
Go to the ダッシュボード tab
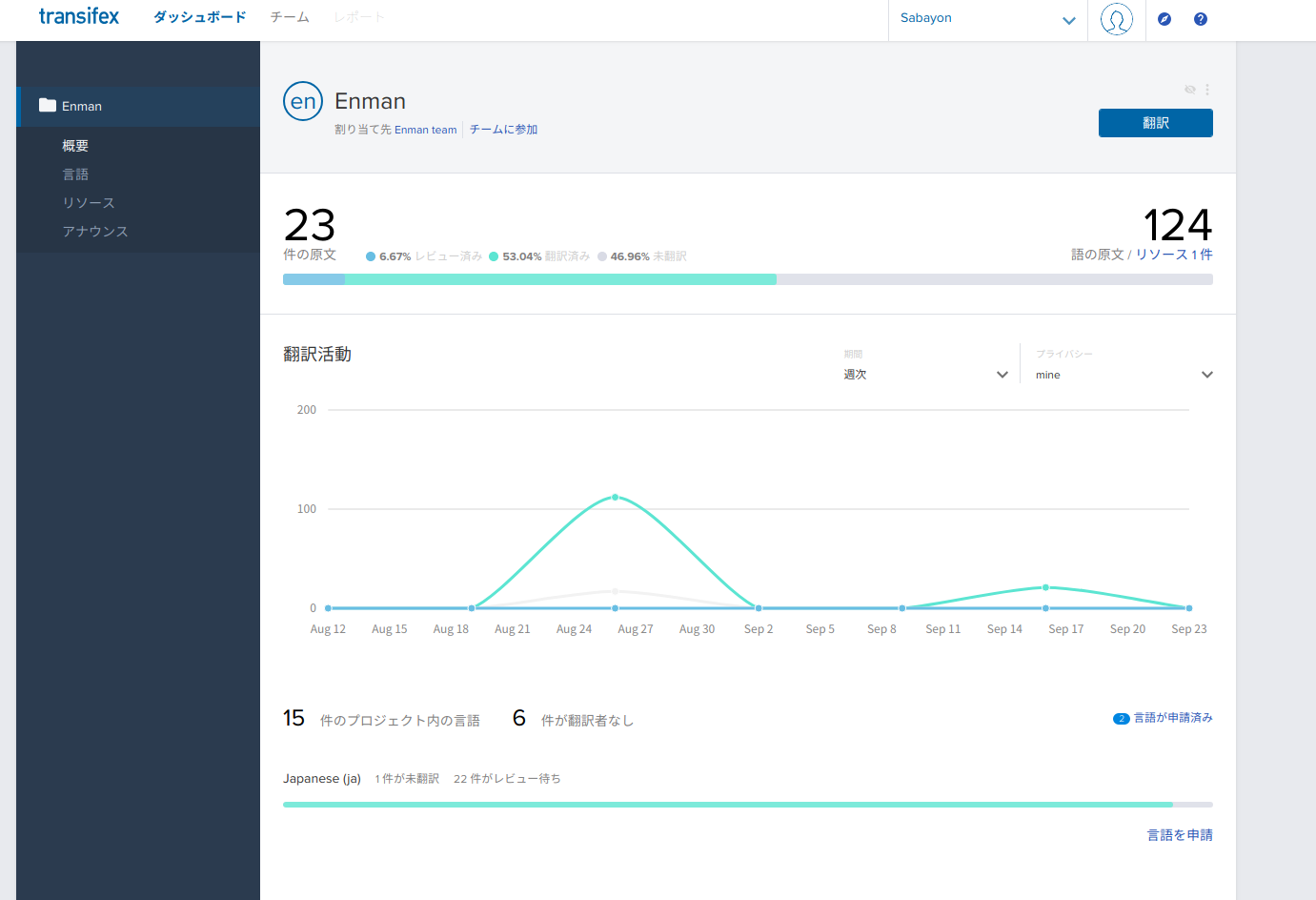[x=199, y=17]
